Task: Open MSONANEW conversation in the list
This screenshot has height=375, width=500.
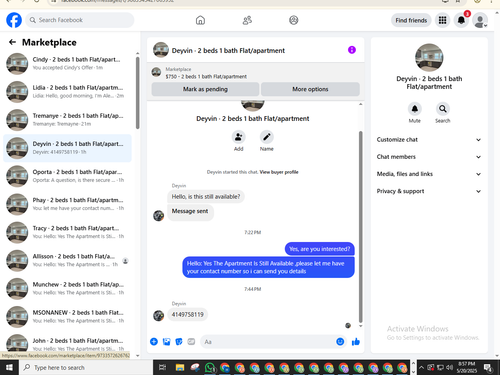Action: (x=67, y=317)
